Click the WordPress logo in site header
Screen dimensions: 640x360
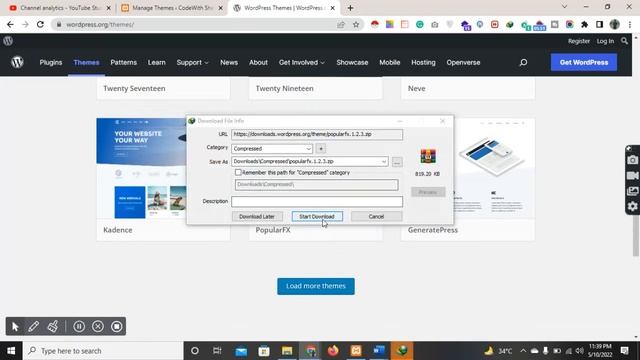tap(17, 62)
